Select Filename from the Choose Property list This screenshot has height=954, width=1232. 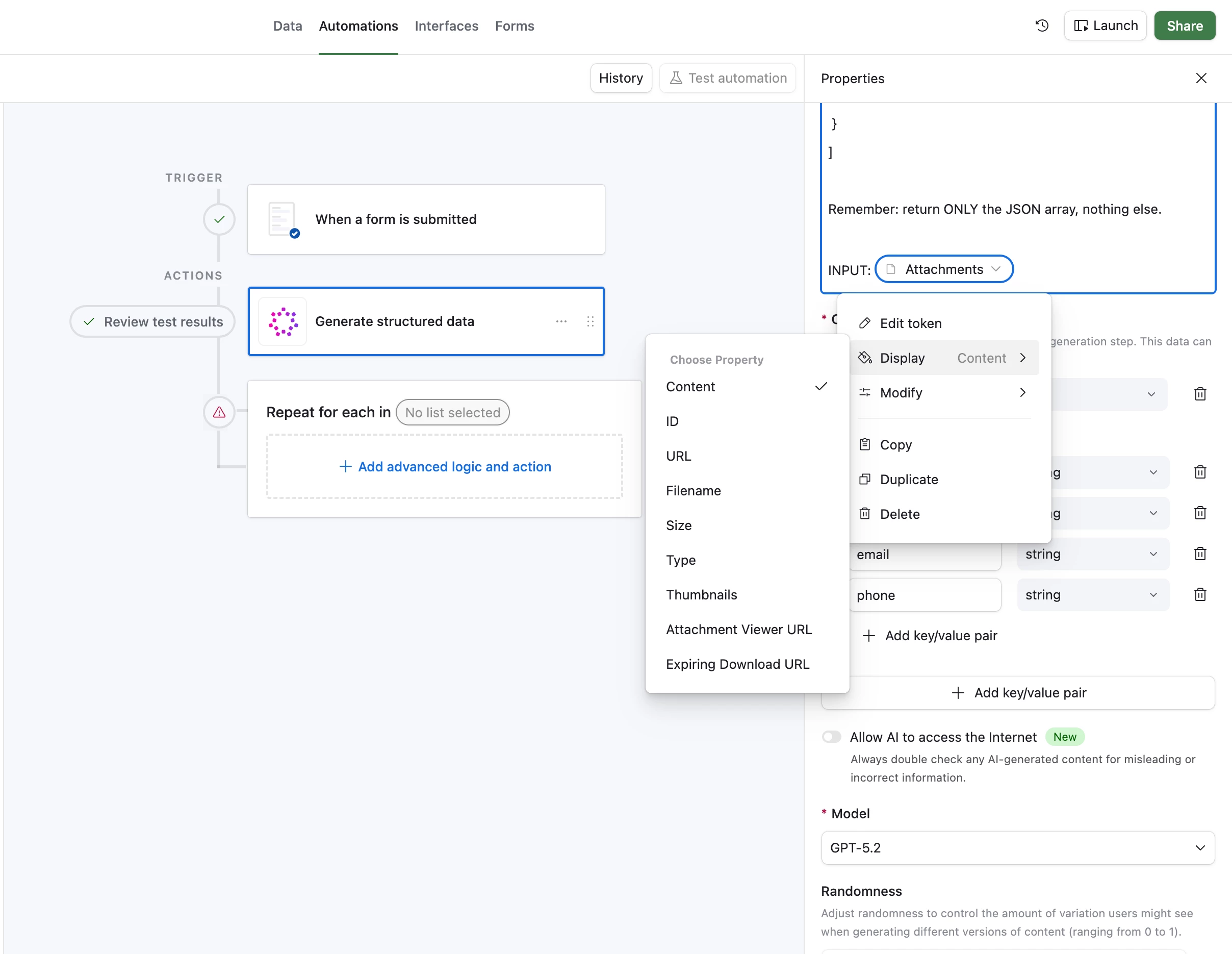click(694, 491)
